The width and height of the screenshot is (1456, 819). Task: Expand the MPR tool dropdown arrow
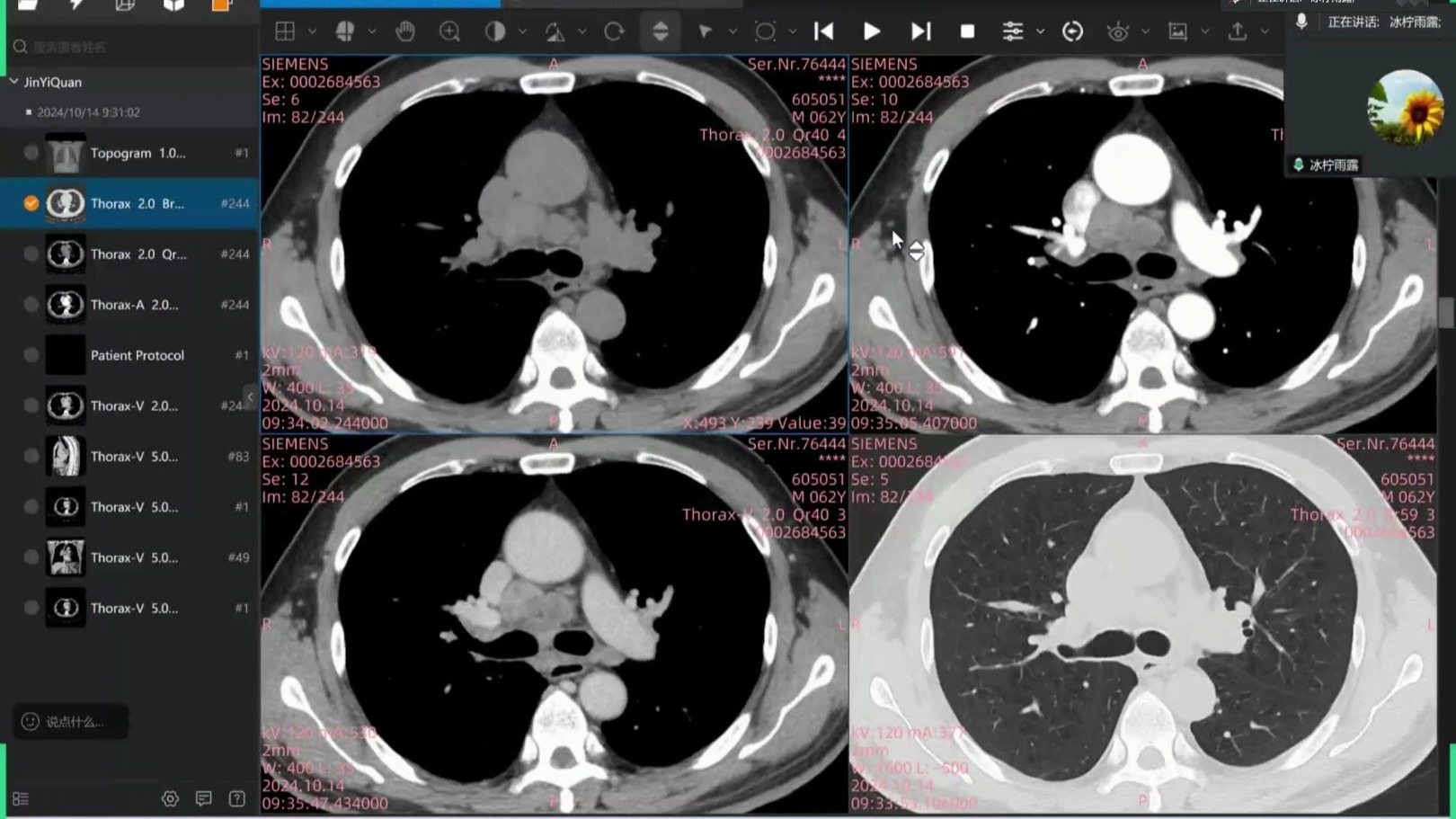tap(371, 31)
